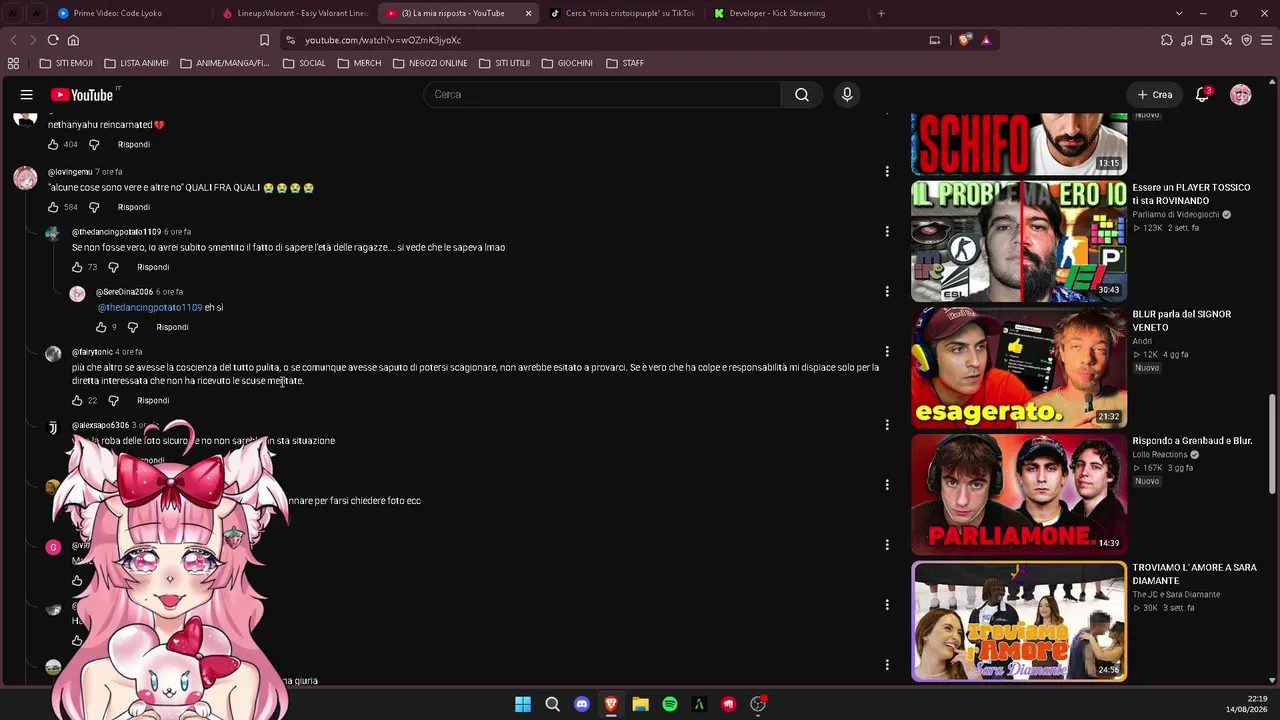The height and width of the screenshot is (720, 1280).
Task: Open the browser extensions puzzle icon
Action: click(1167, 40)
